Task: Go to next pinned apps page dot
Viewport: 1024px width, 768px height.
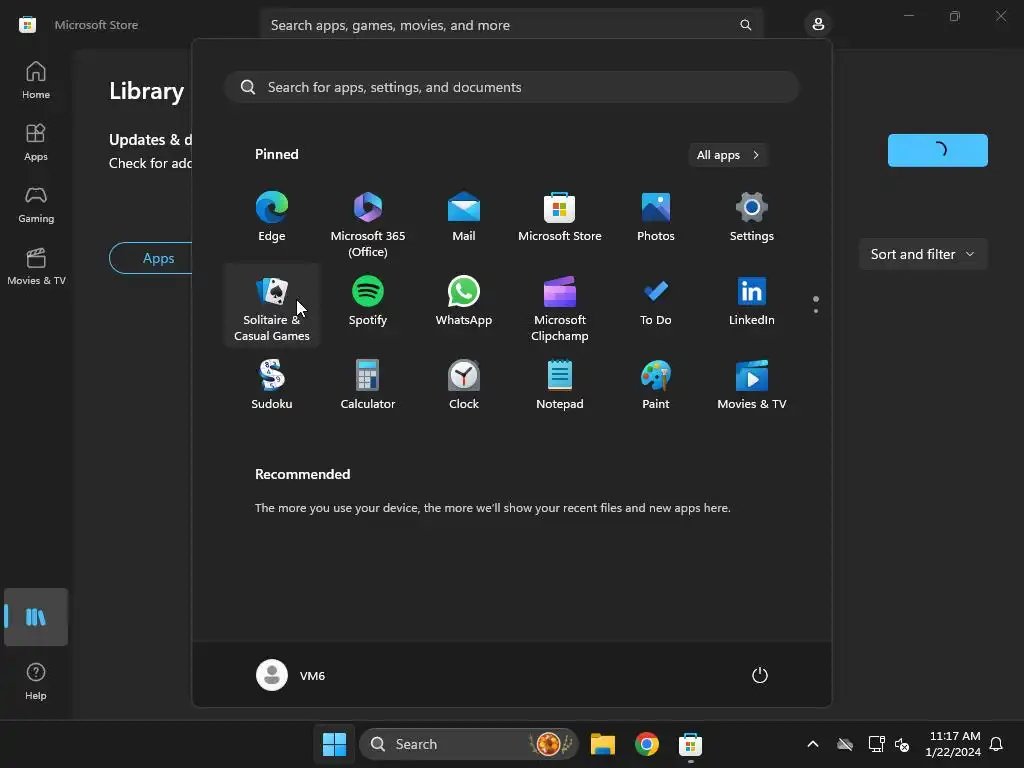Action: click(x=816, y=311)
